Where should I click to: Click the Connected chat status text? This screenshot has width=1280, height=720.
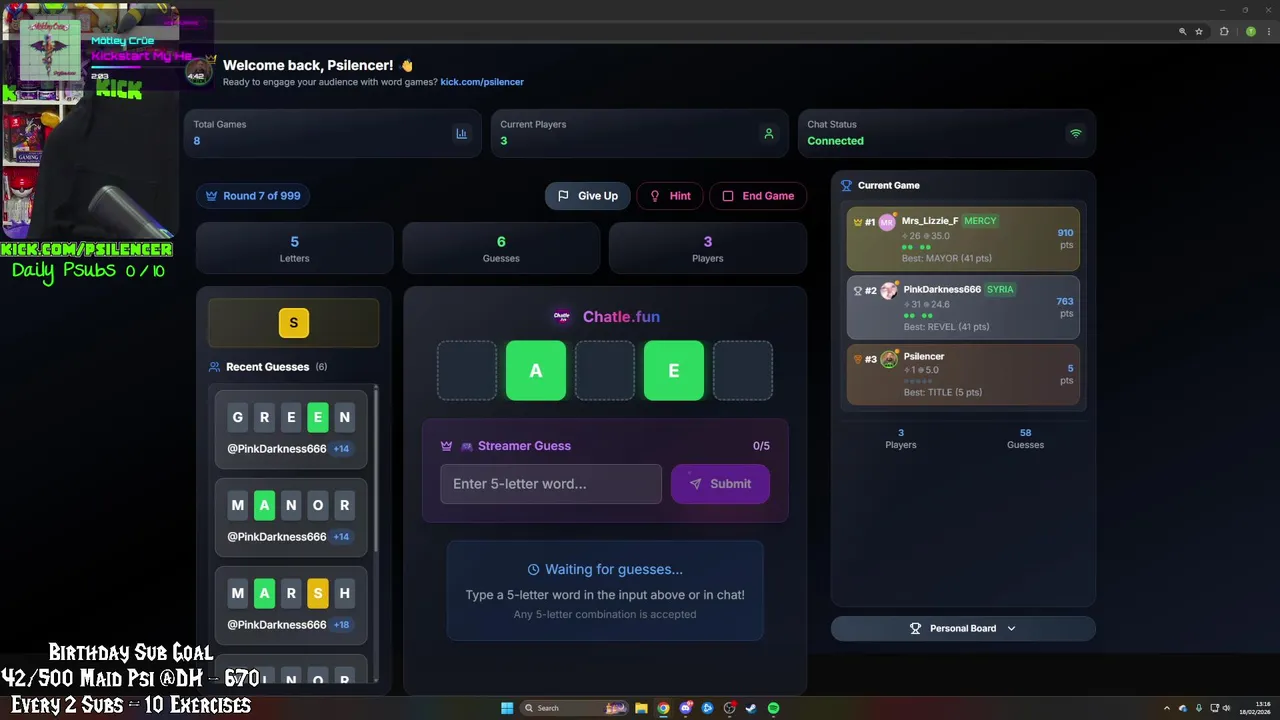[835, 141]
